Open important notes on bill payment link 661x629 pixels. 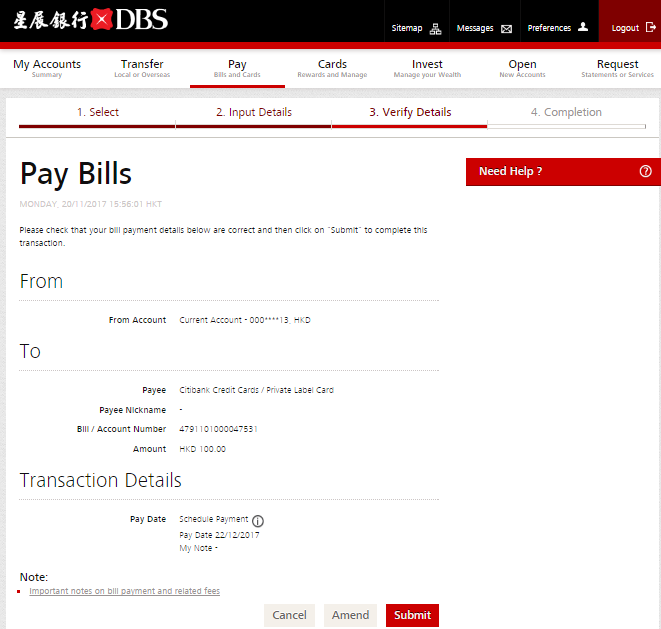click(124, 591)
